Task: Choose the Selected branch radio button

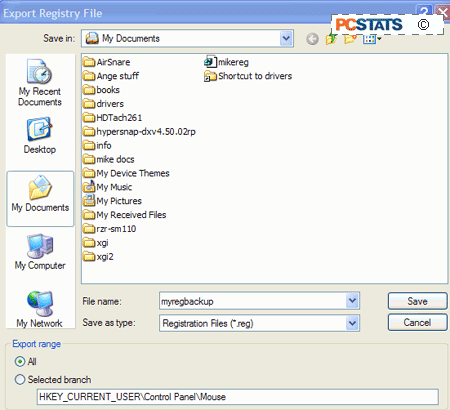Action: coord(20,379)
